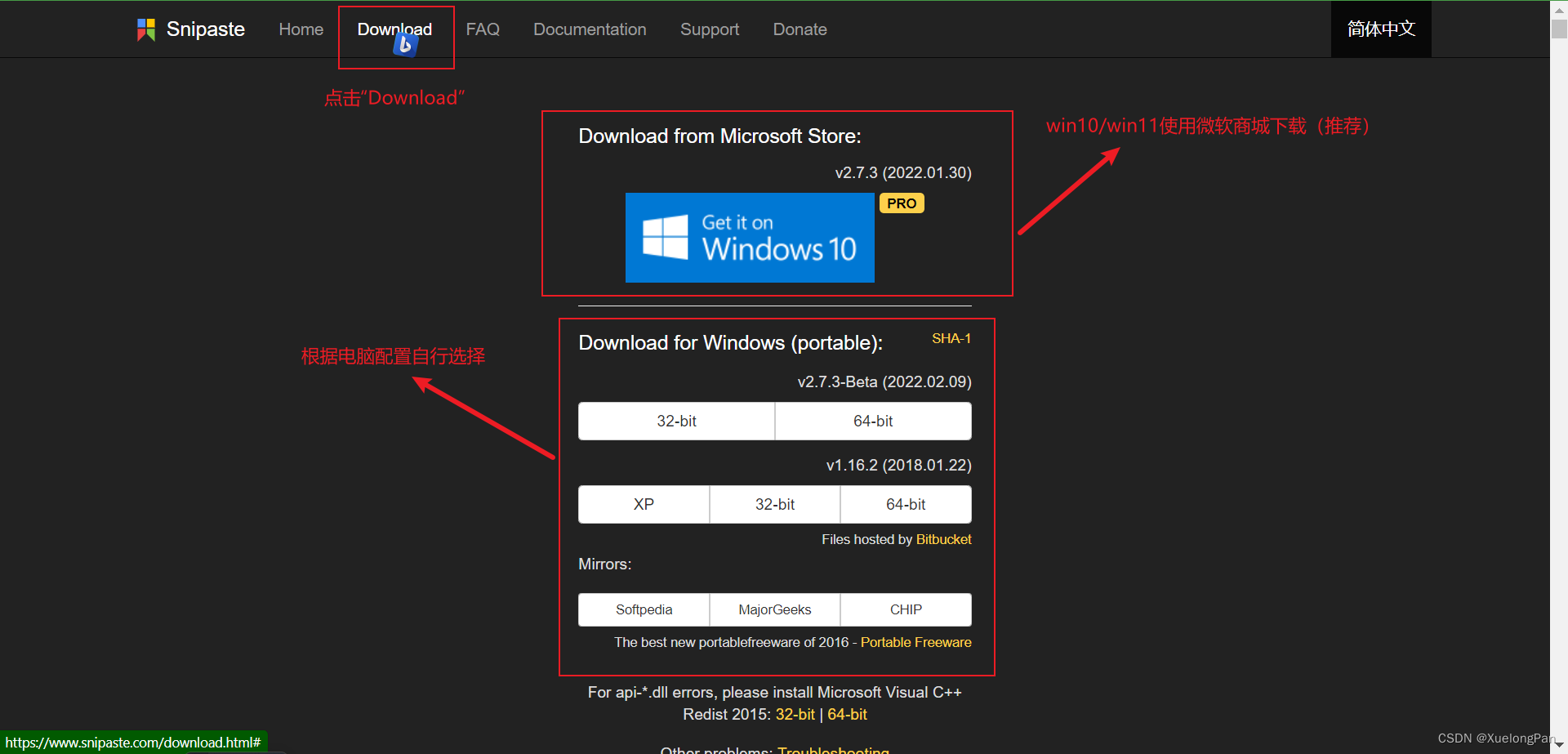Open Visual C++ Redist 32-bit link
1568x754 pixels.
795,714
